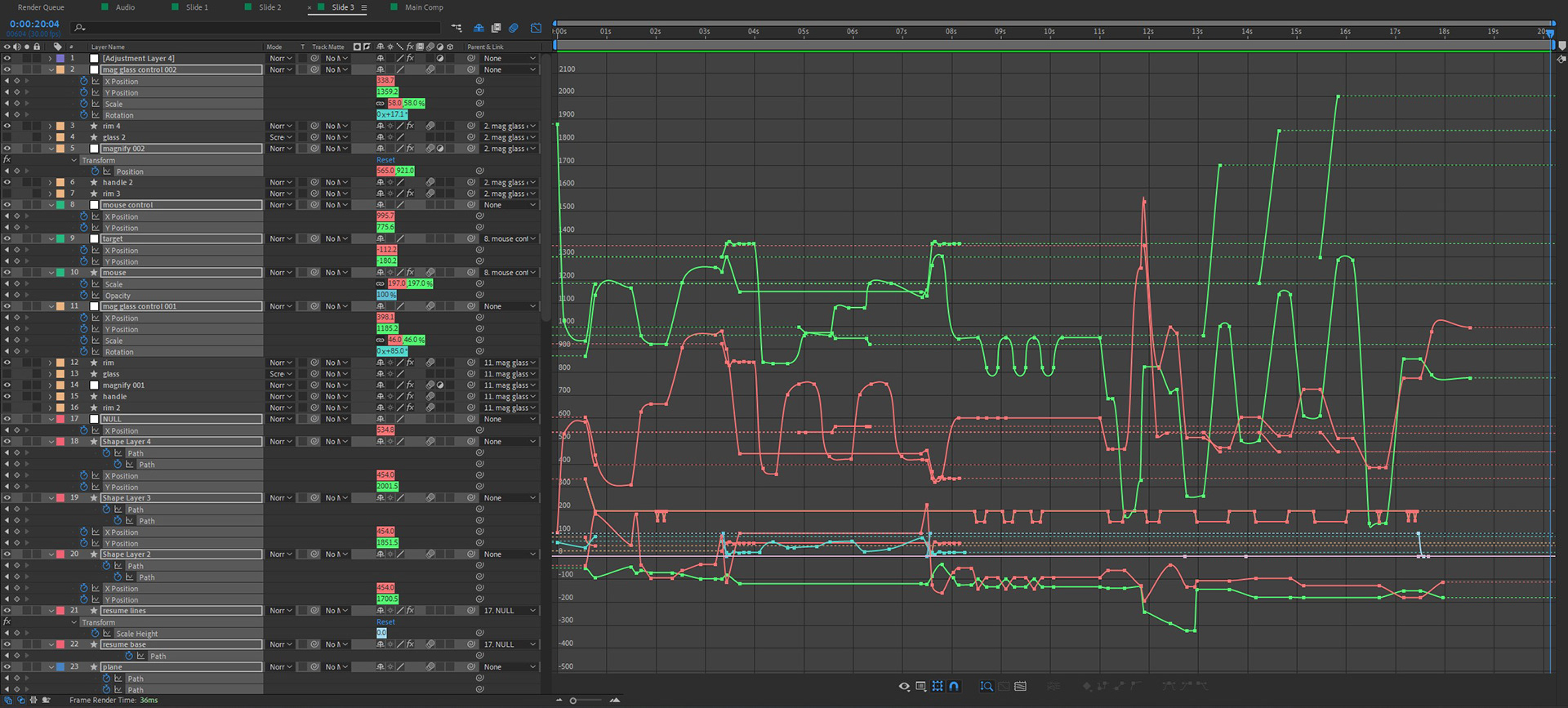Toggle visibility of mouse control layer
This screenshot has height=708, width=1568.
pos(7,205)
